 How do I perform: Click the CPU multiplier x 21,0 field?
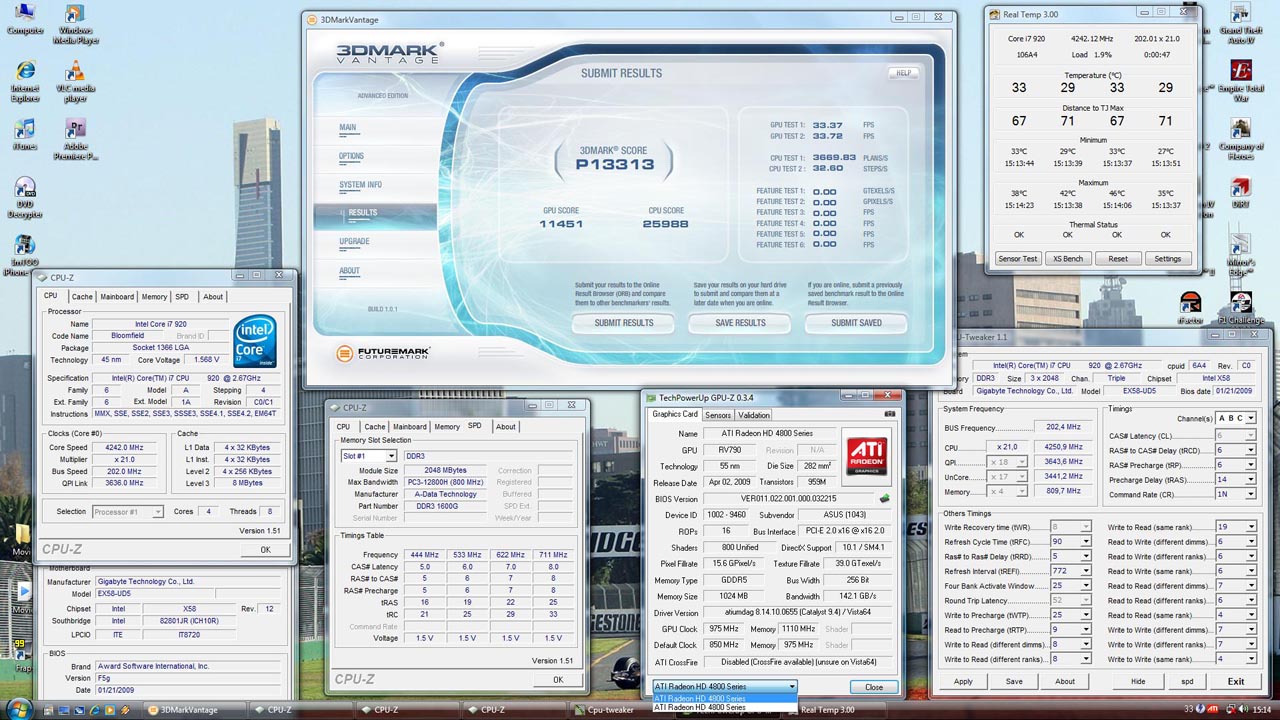point(1006,447)
